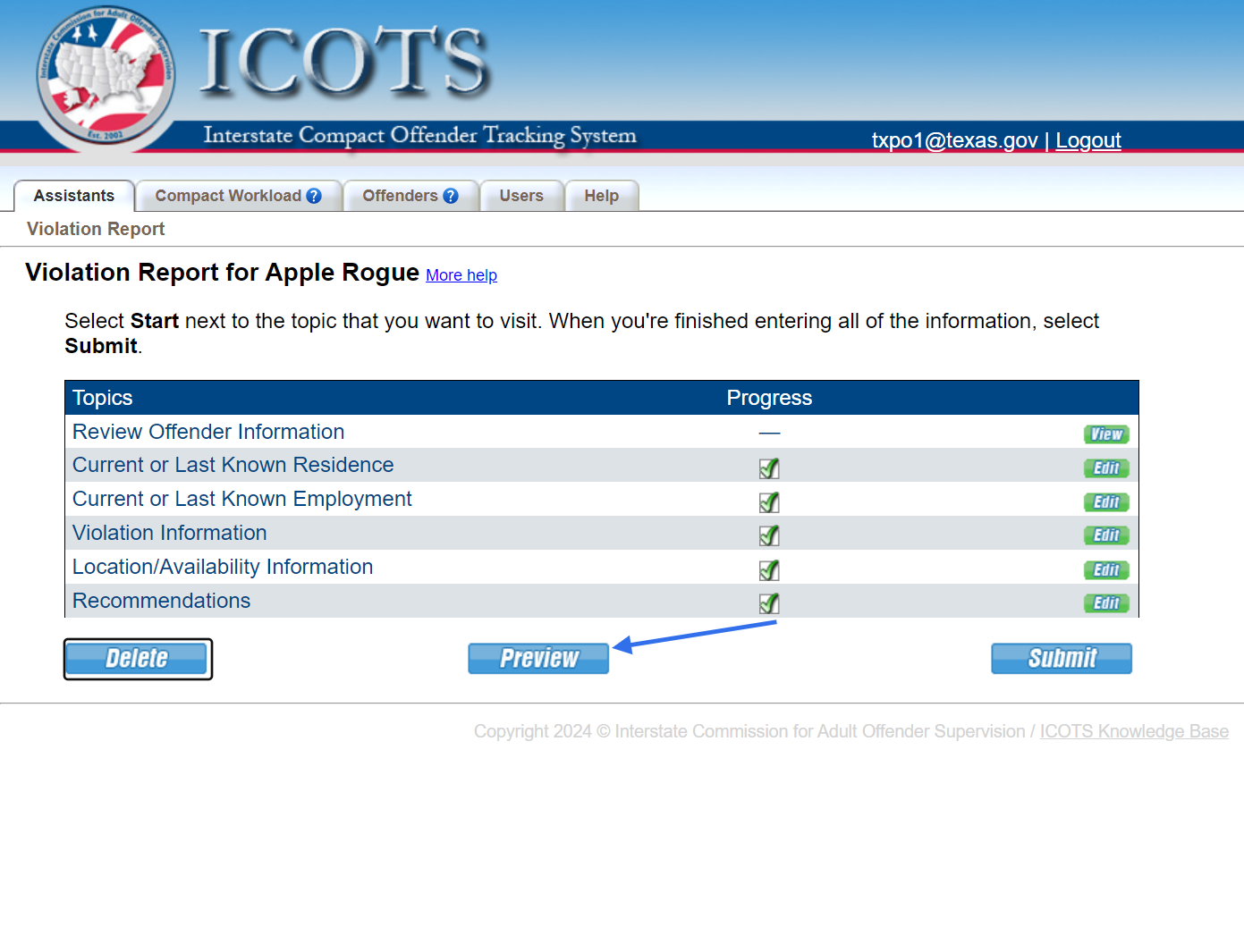Click the Current or Last Known Employment checkmark
The height and width of the screenshot is (952, 1244).
pos(769,501)
